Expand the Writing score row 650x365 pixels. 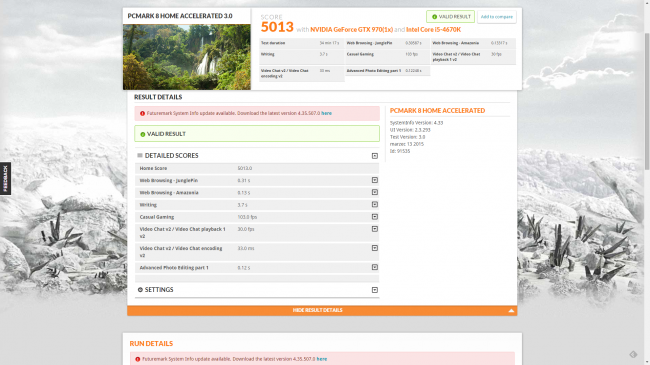(375, 204)
